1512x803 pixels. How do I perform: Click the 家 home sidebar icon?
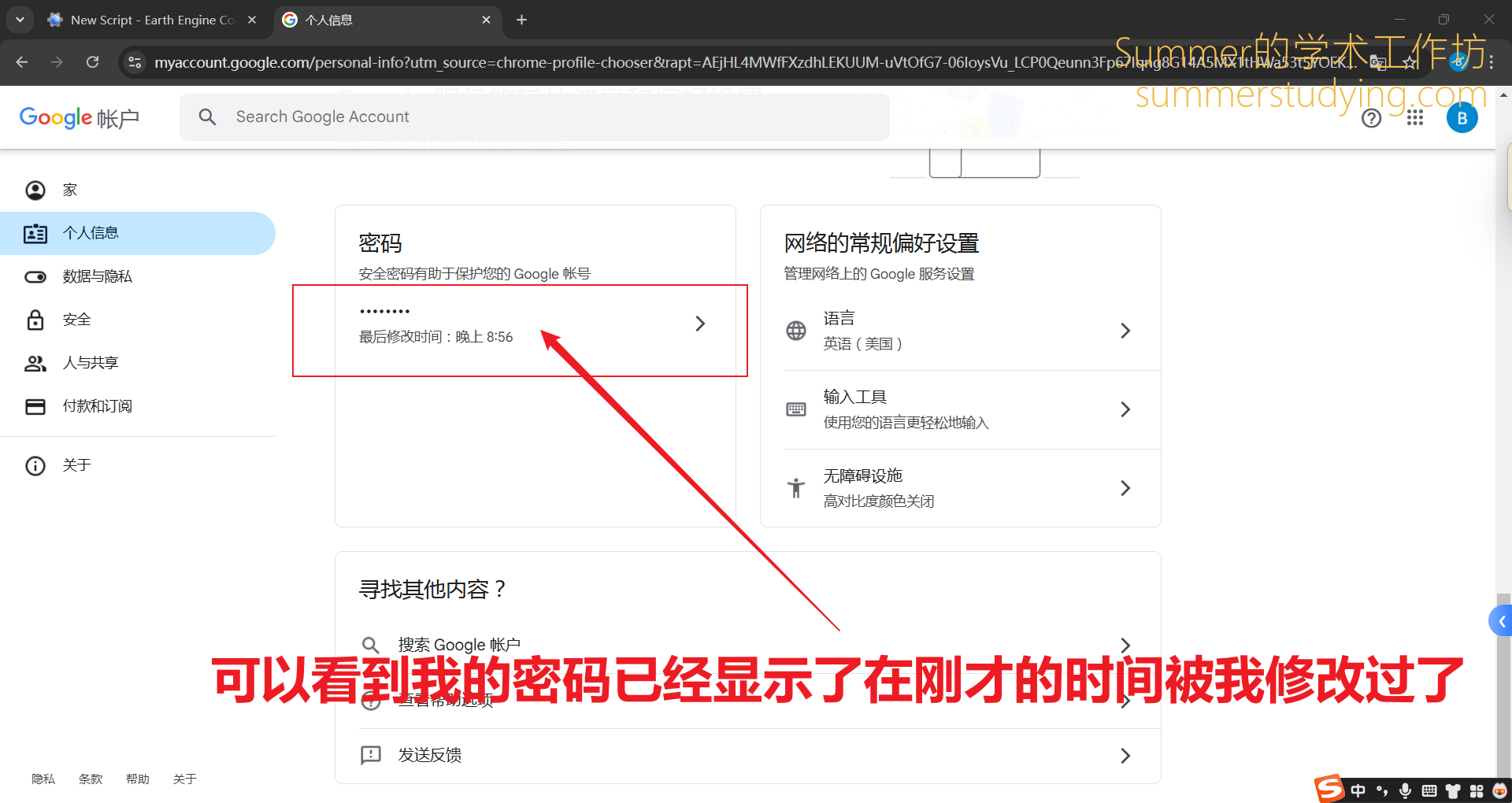click(35, 190)
